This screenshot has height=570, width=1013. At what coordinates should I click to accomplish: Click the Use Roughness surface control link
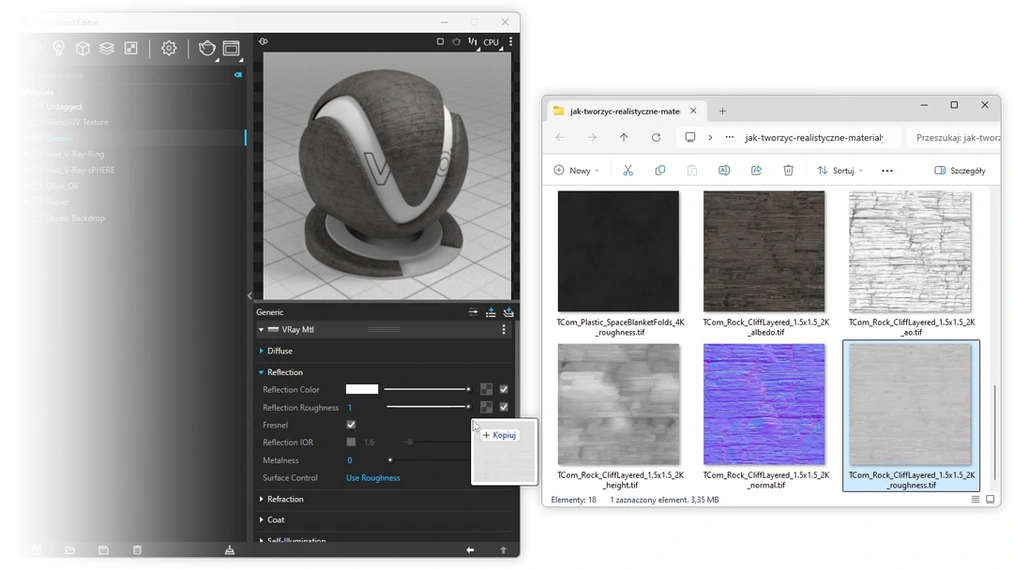click(373, 478)
